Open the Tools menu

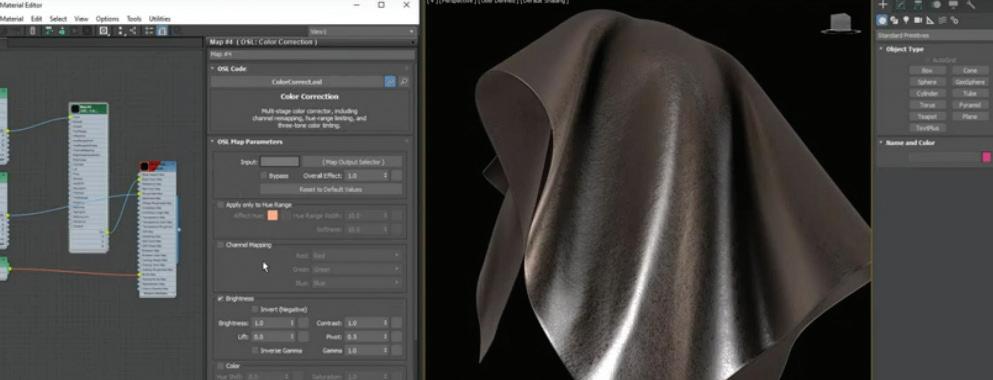click(134, 19)
